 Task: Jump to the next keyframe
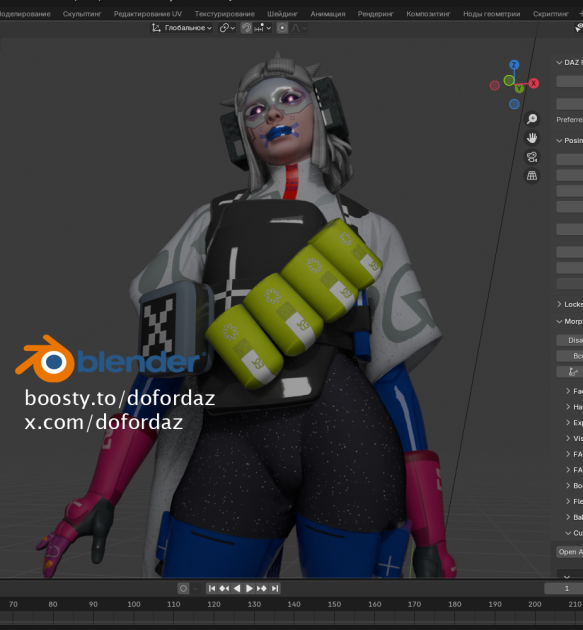262,588
